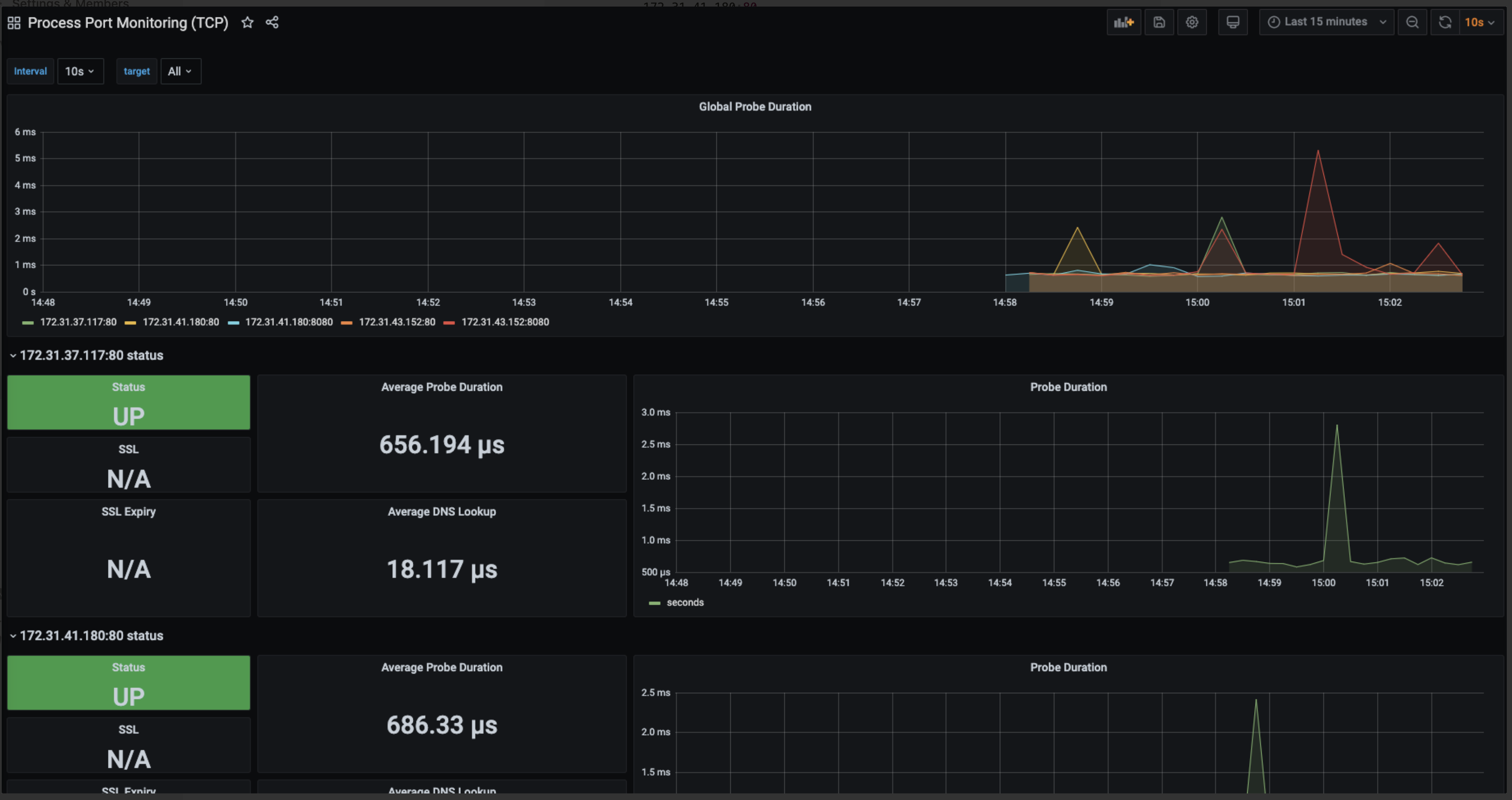Click the refresh dashboard icon
The width and height of the screenshot is (1512, 800).
[1444, 22]
